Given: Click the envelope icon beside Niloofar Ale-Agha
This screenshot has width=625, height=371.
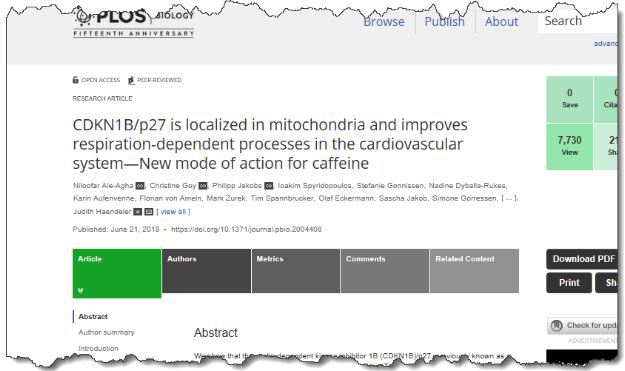Looking at the screenshot, I should click(x=140, y=186).
